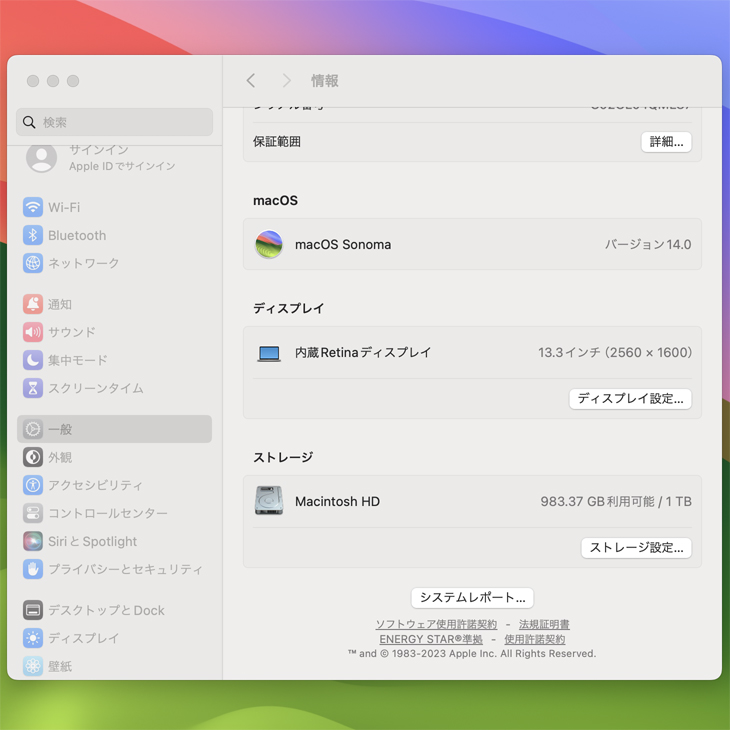This screenshot has width=730, height=730.
Task: Click the Macintosh HD drive icon
Action: [269, 500]
